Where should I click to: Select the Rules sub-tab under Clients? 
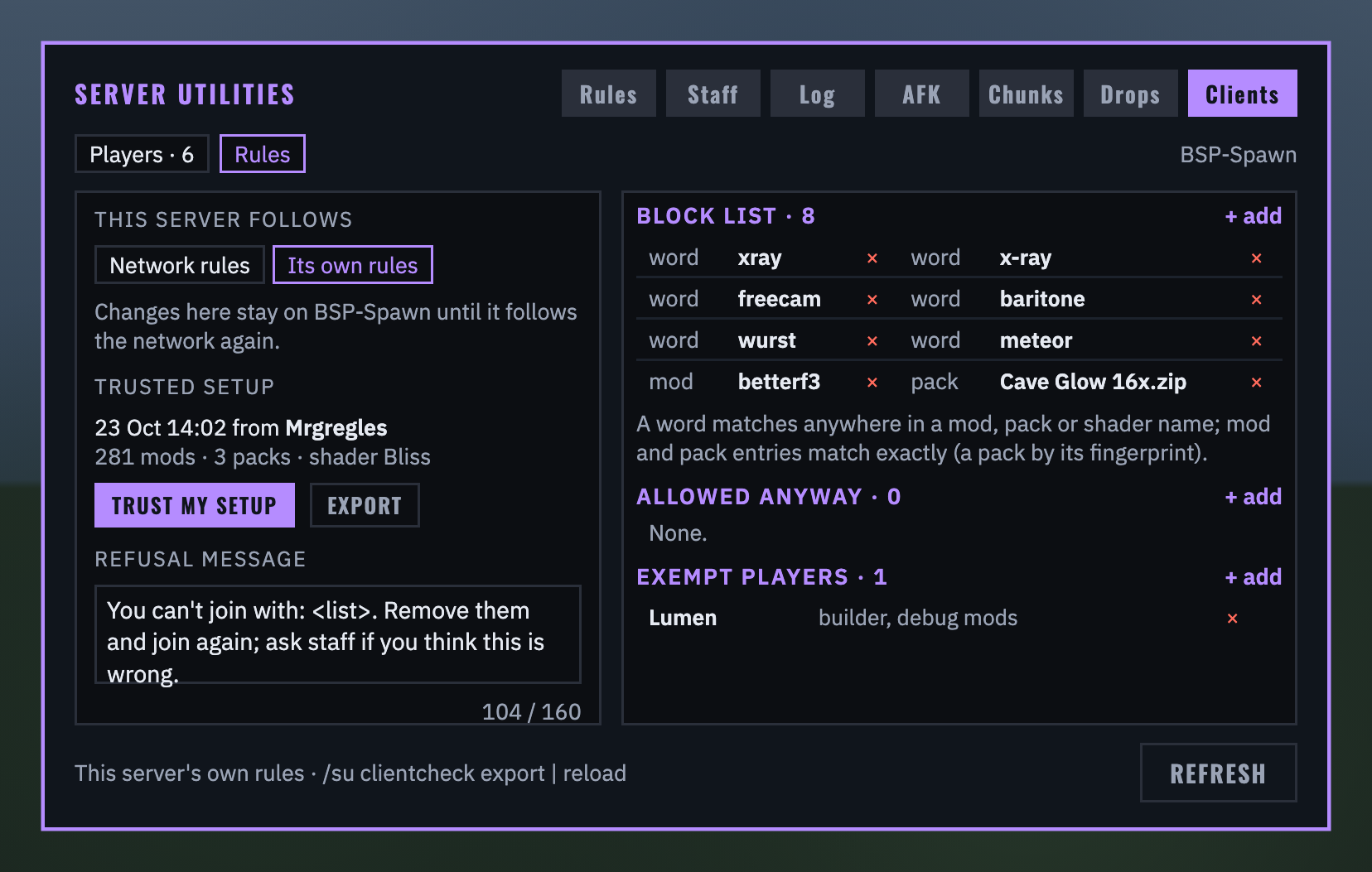click(263, 154)
